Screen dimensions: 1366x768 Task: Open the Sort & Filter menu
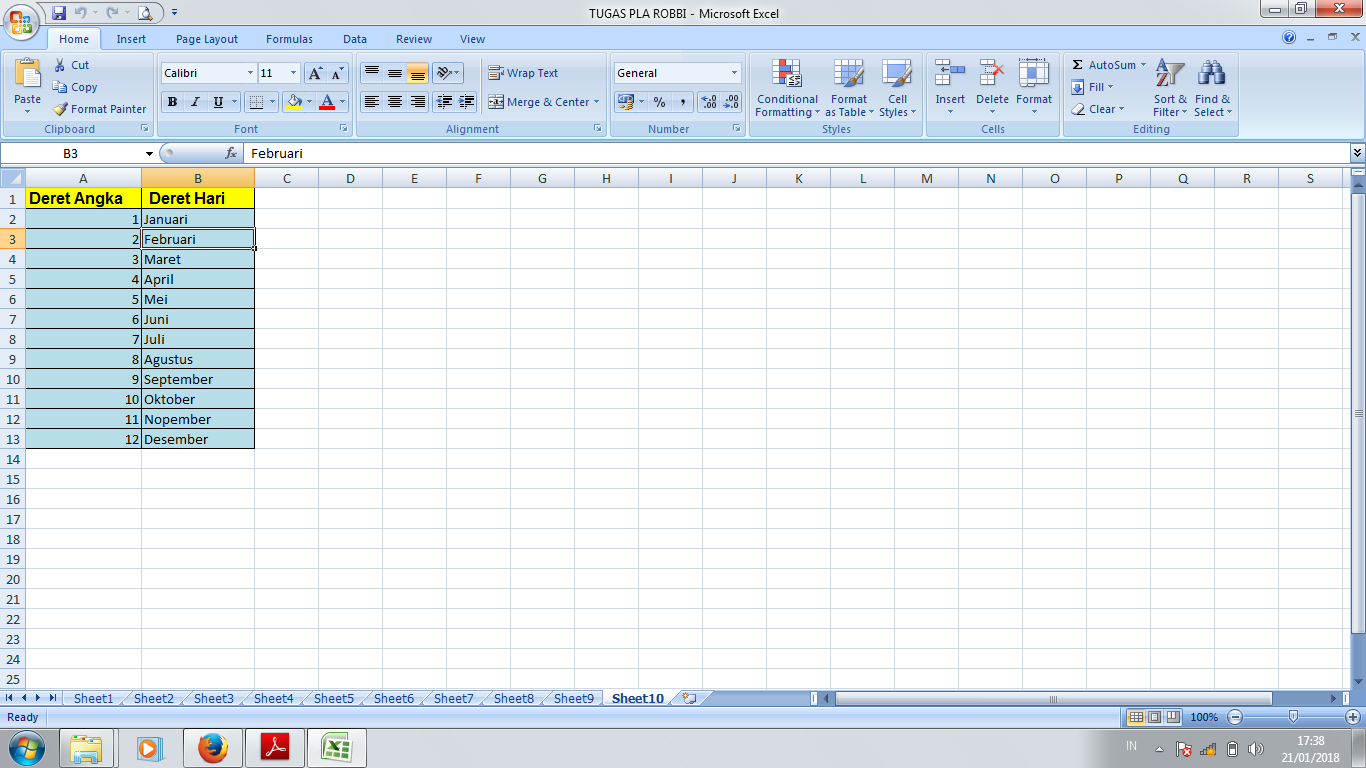(x=1168, y=88)
